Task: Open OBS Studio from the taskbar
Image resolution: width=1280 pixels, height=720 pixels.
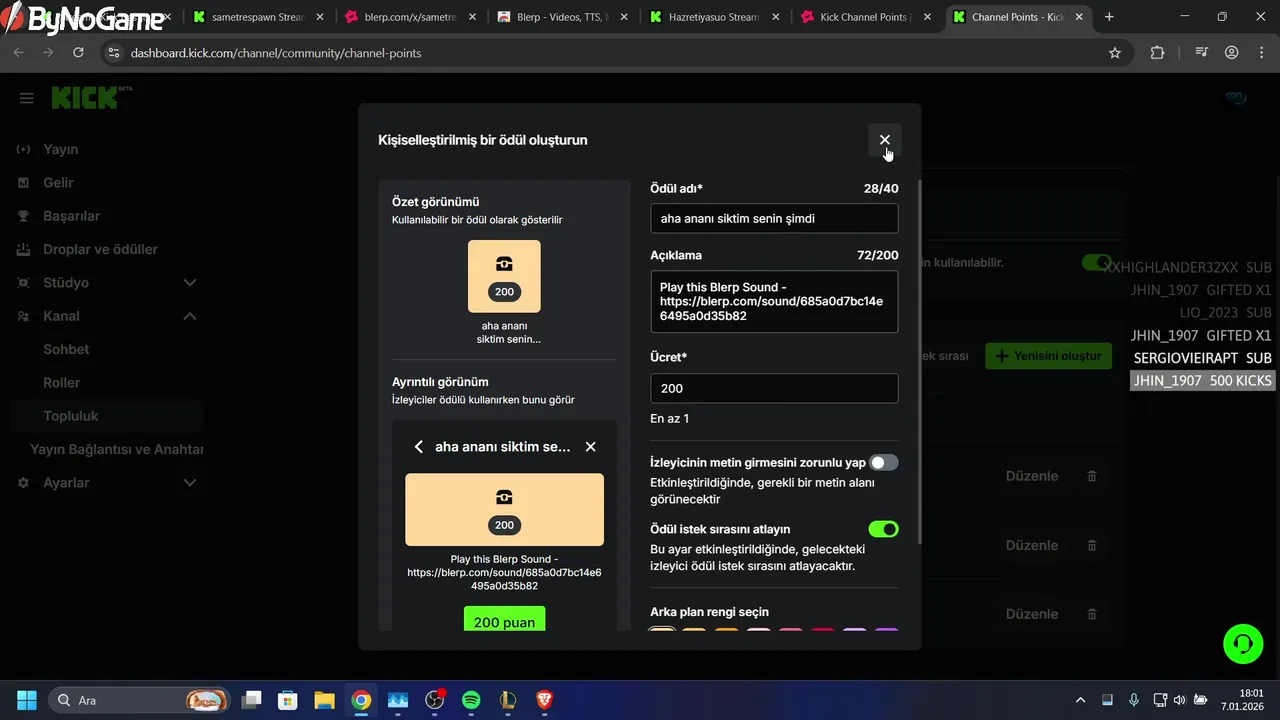Action: point(435,700)
